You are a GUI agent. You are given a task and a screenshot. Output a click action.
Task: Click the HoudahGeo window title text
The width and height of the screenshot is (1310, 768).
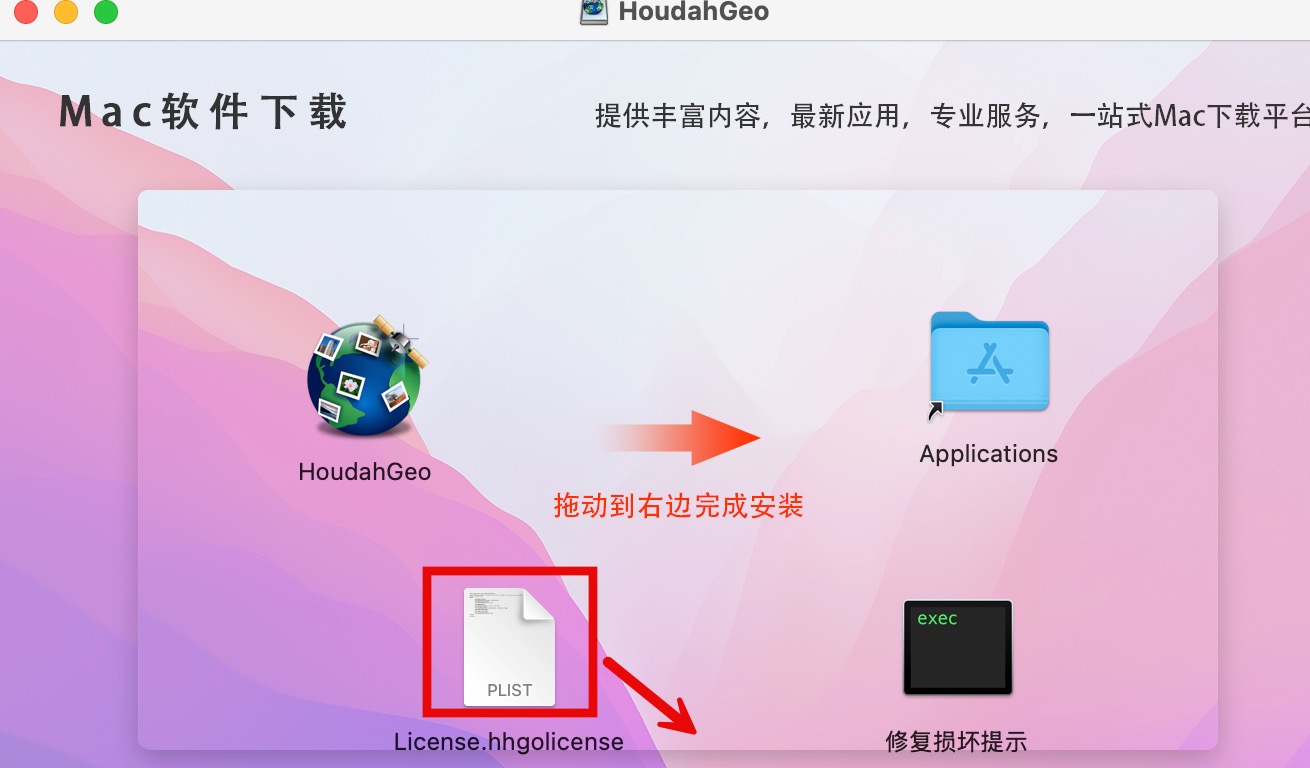(694, 12)
